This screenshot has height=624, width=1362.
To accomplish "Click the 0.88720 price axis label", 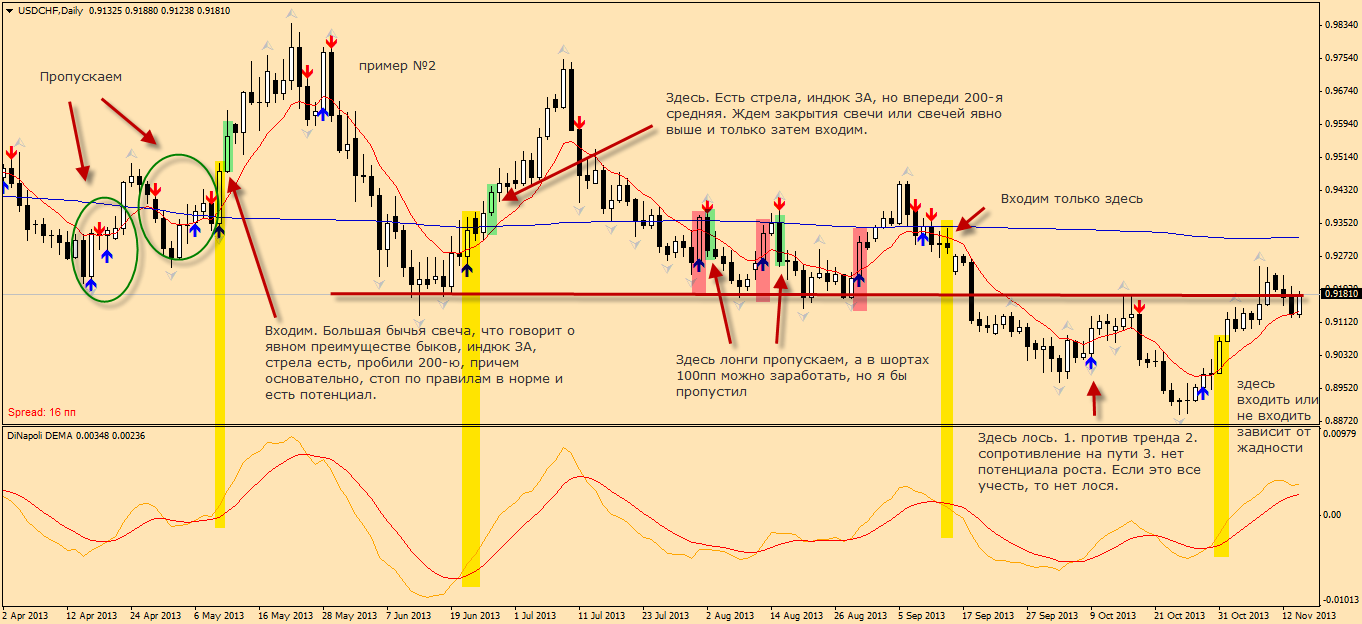I will coord(1339,421).
